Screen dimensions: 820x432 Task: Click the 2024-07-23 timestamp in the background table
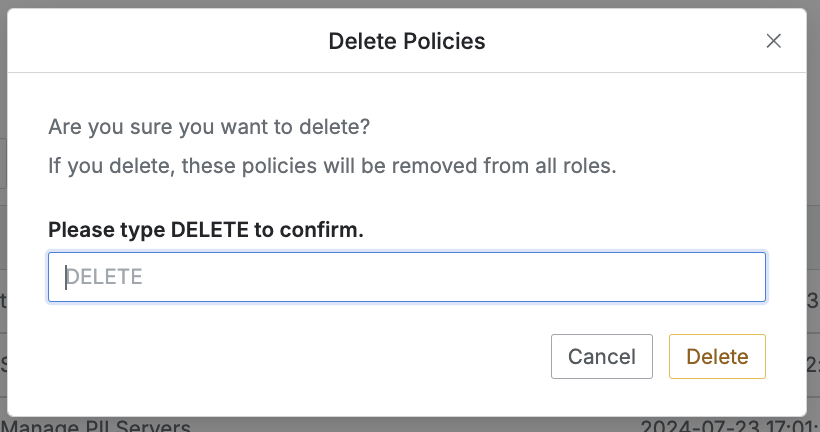pyautogui.click(x=730, y=426)
